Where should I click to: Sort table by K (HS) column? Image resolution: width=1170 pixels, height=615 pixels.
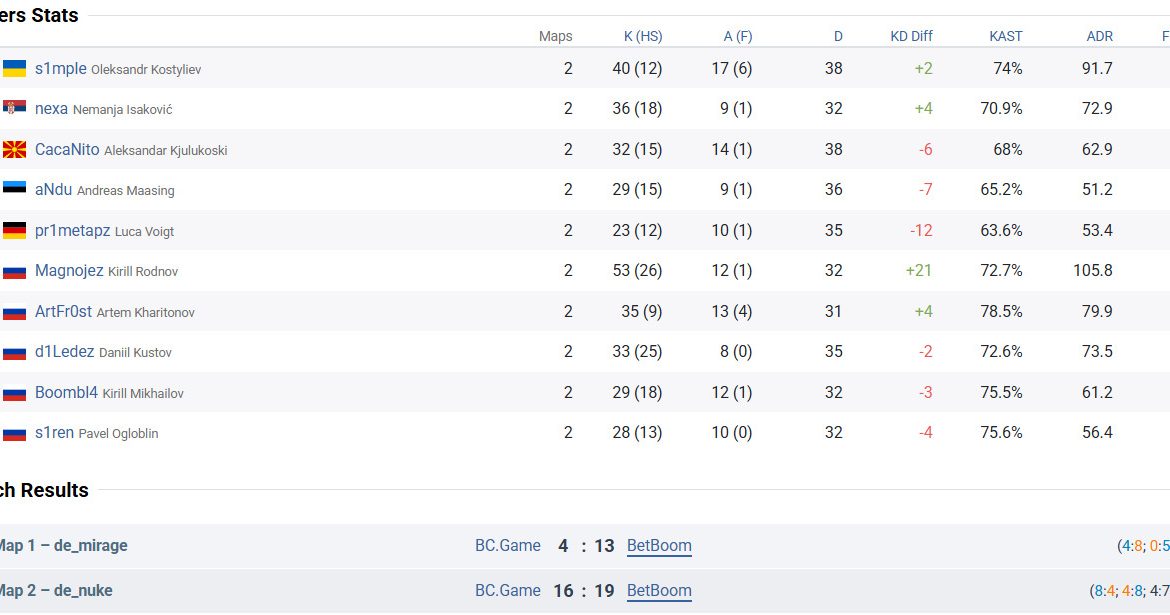click(x=643, y=36)
